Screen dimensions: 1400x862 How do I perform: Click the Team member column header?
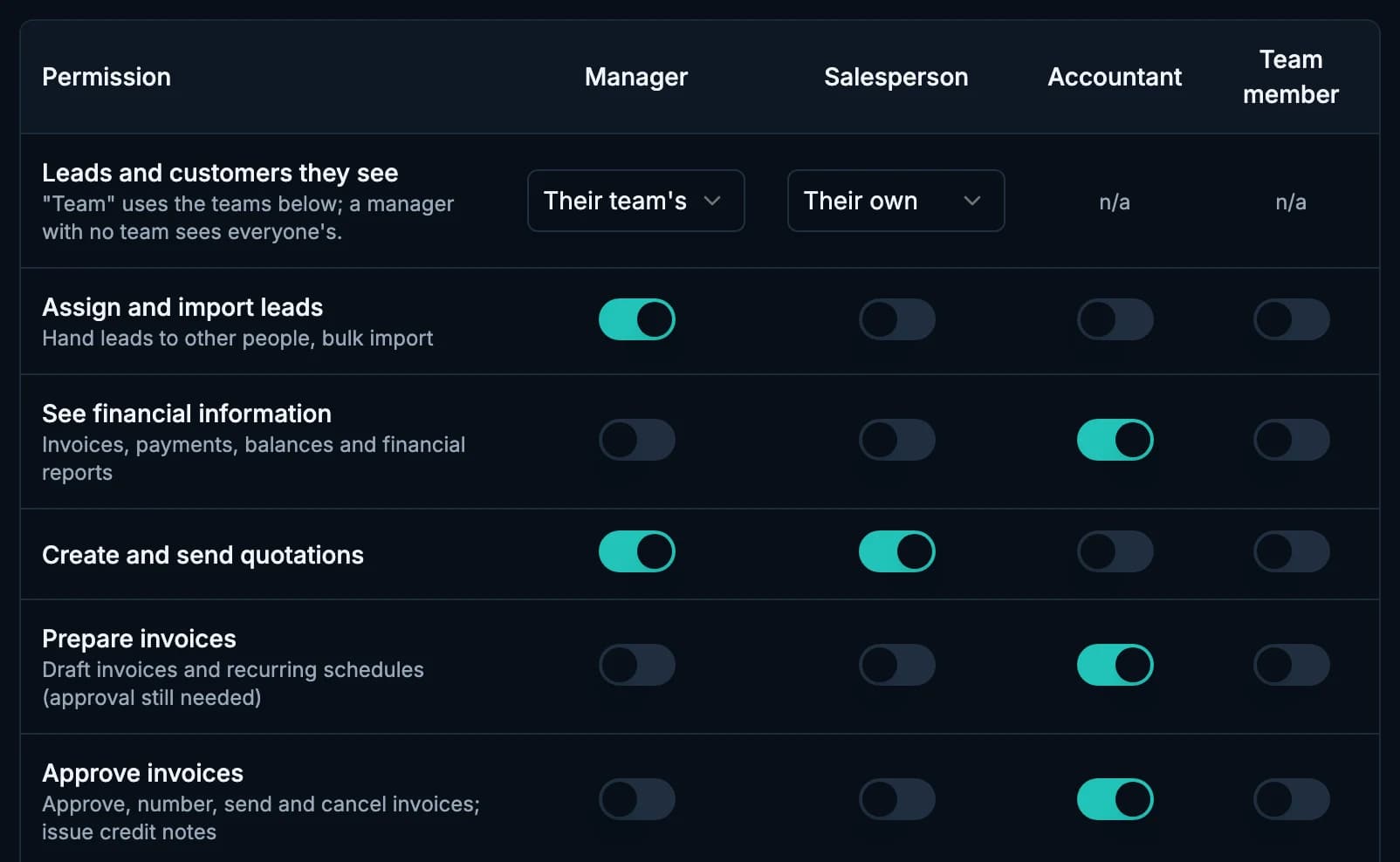point(1291,77)
